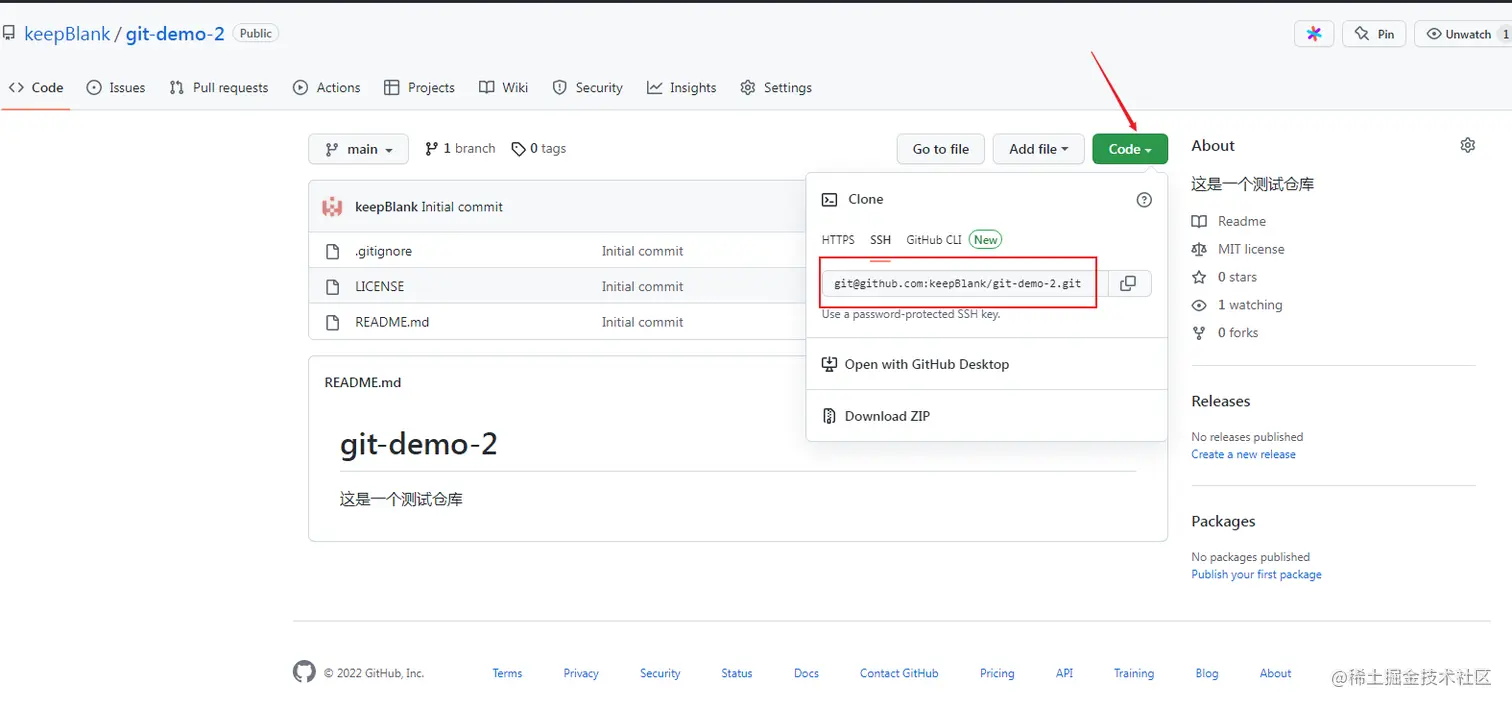The width and height of the screenshot is (1512, 708).
Task: Open the Packages heading link
Action: point(1223,521)
